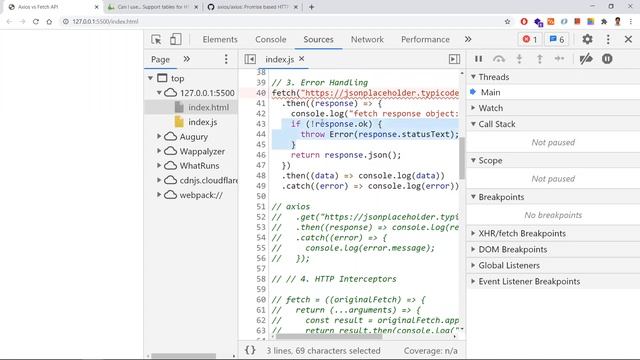Open the Performance tab
Viewport: 640px width, 360px height.
(x=425, y=39)
